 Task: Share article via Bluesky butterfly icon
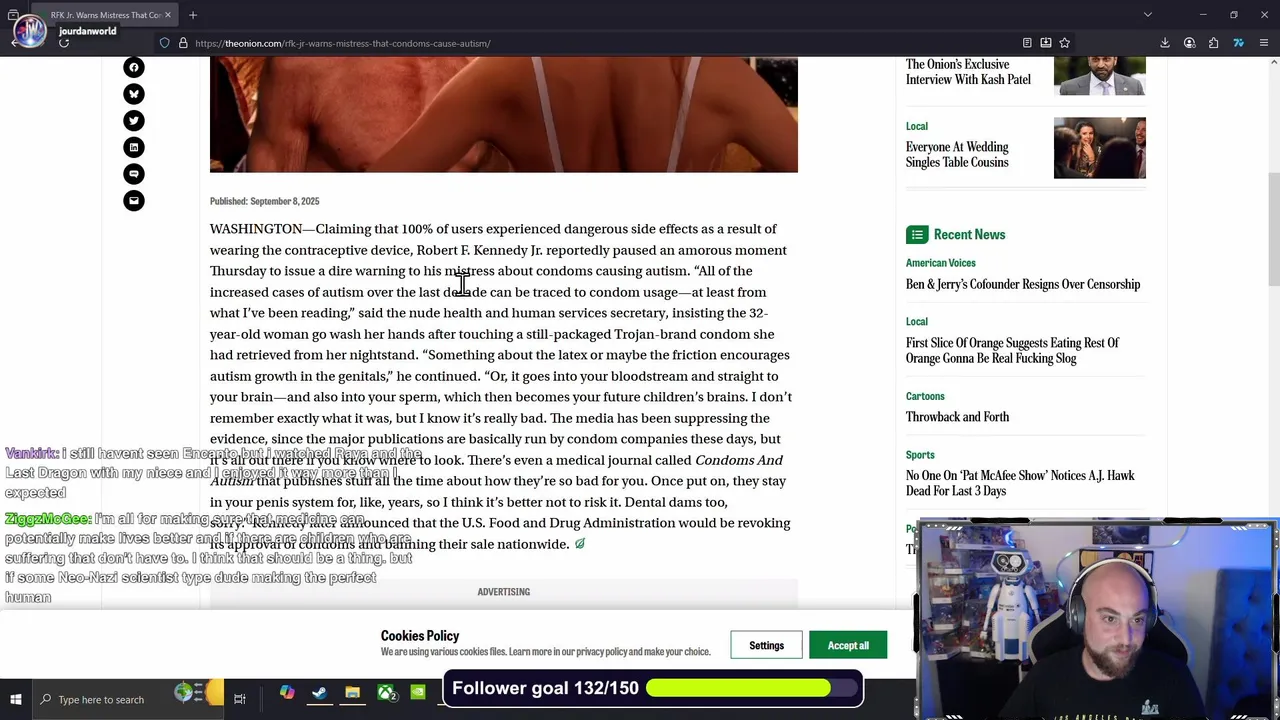coord(133,94)
